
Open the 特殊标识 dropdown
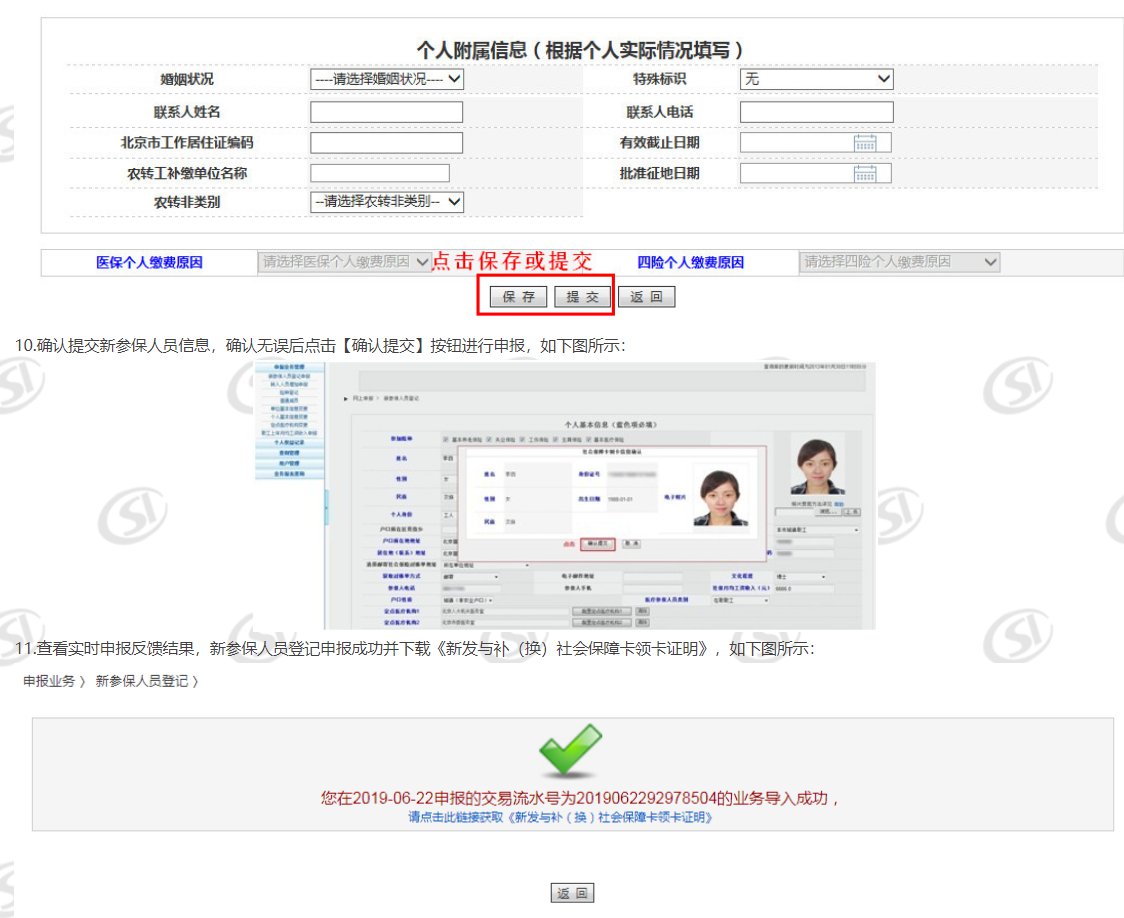(x=816, y=79)
